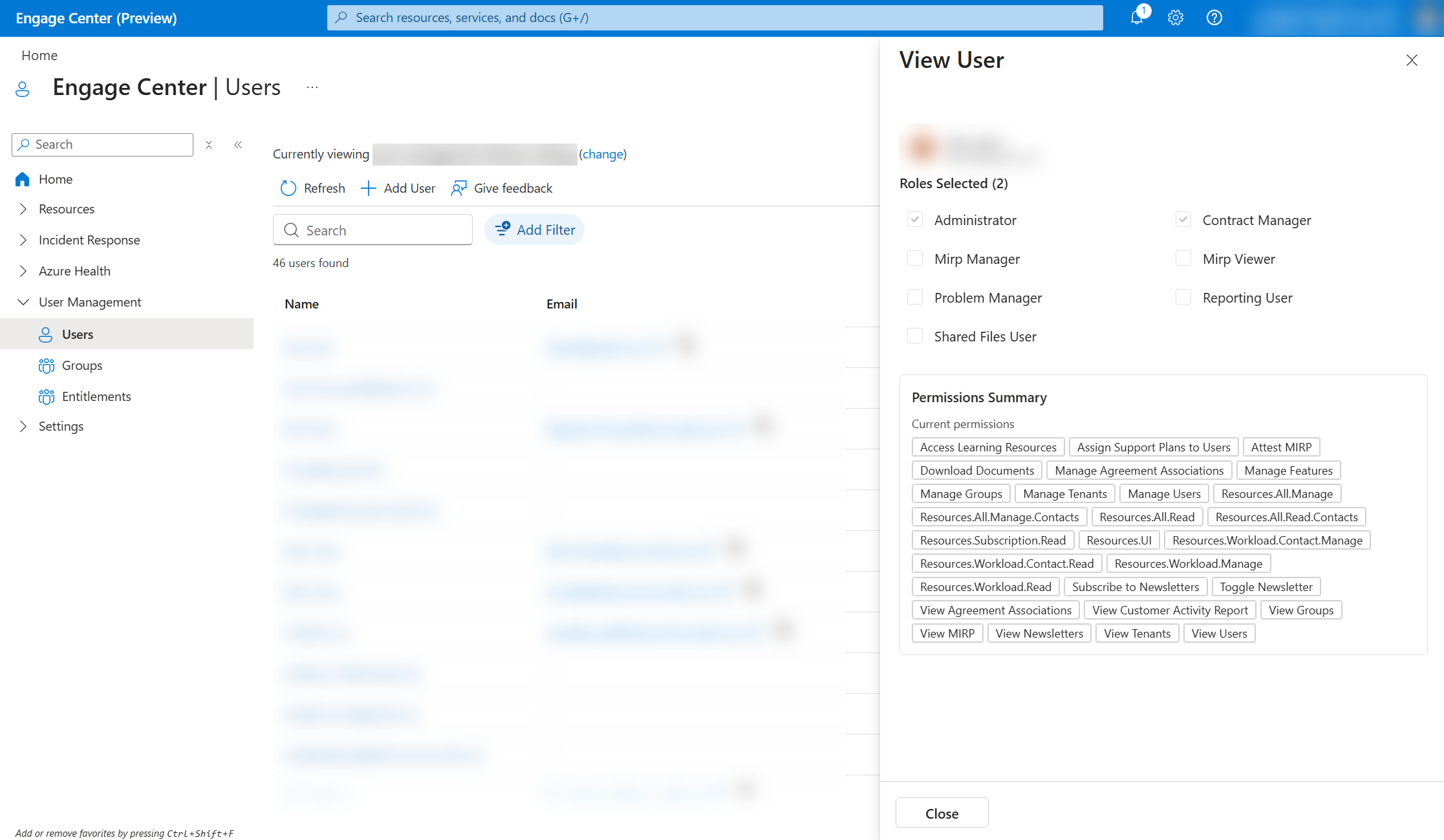Click the Home breadcrumb link
Image resolution: width=1444 pixels, height=840 pixels.
39,56
